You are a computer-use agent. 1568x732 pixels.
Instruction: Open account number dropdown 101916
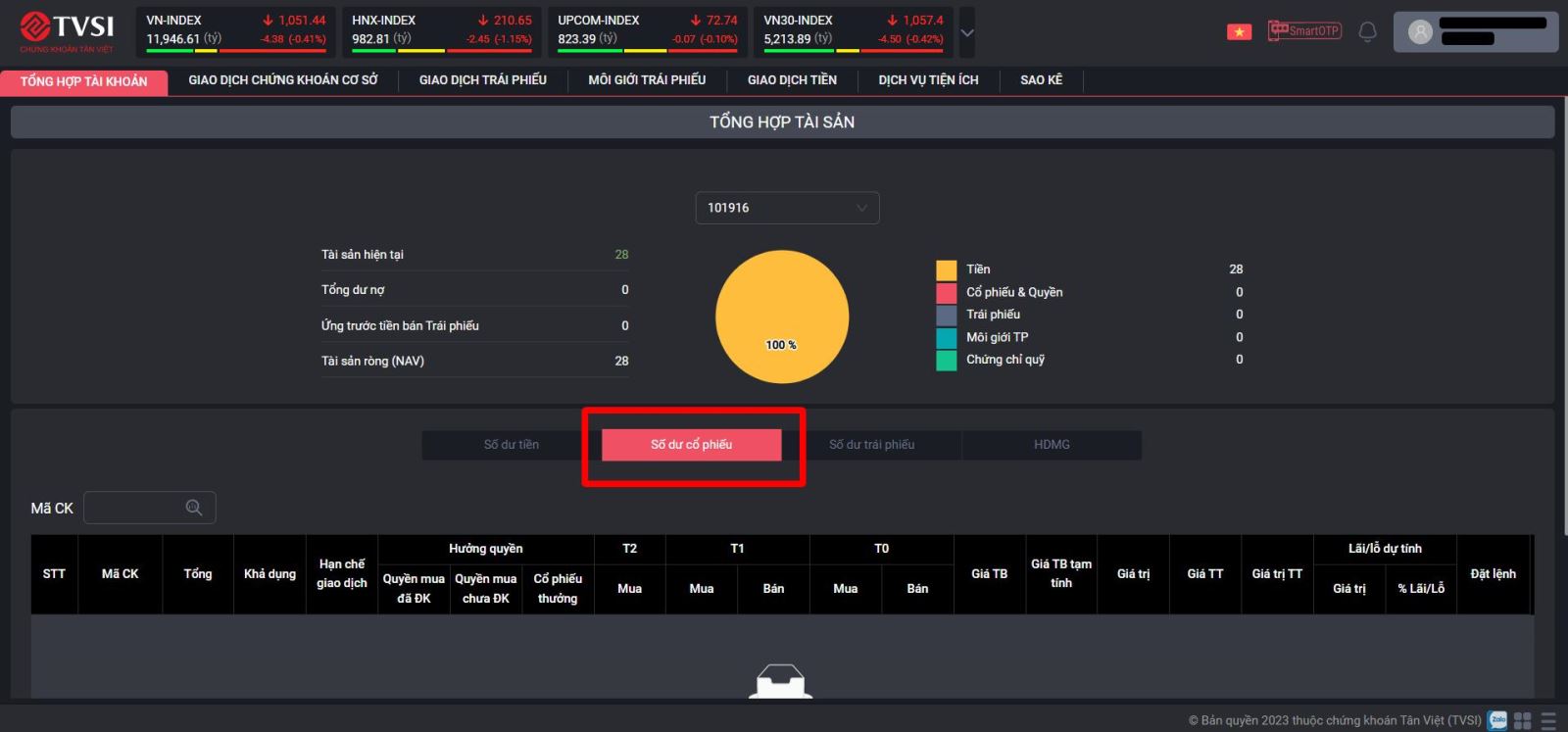[x=787, y=208]
